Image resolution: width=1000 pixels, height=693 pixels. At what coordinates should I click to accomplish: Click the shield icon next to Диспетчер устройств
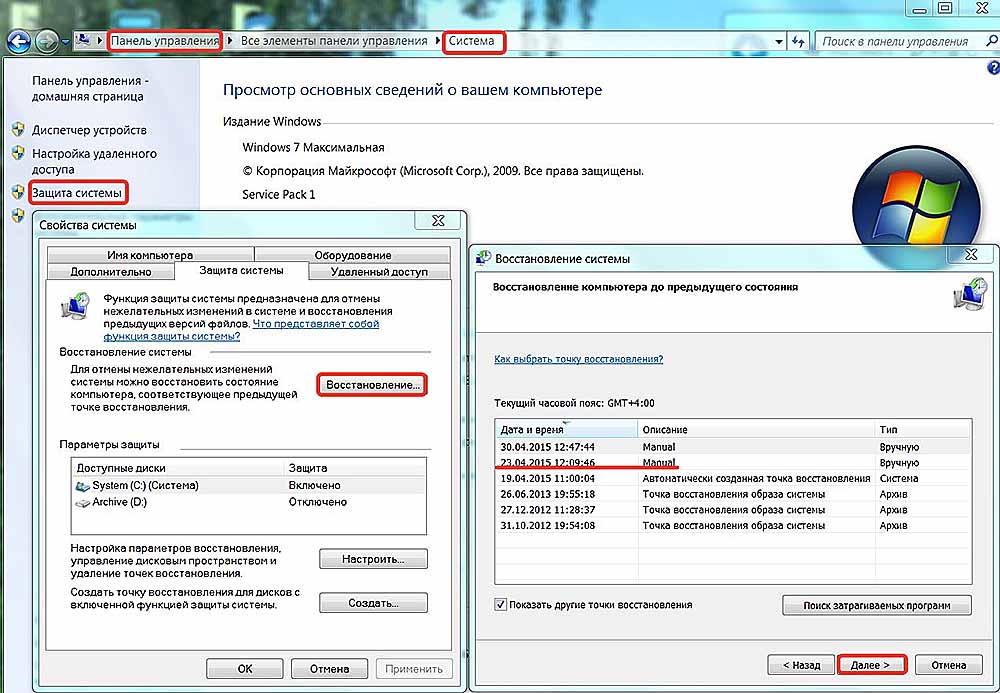click(x=17, y=130)
